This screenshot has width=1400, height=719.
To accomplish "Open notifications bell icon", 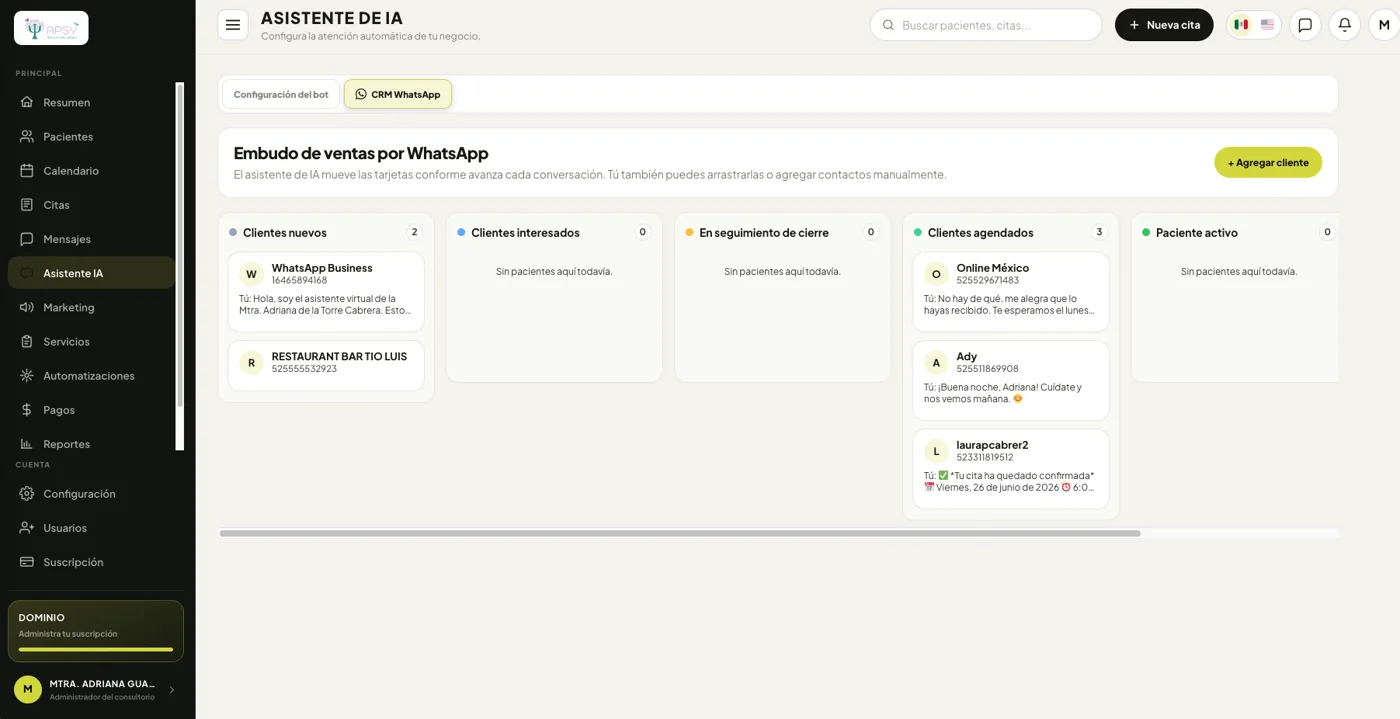I will 1345,25.
